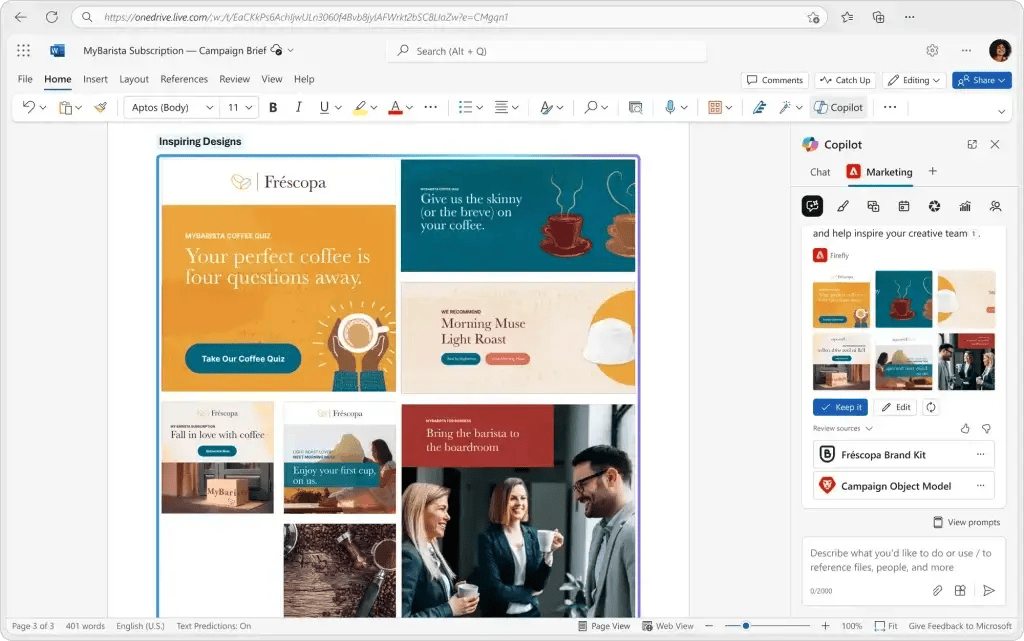
Task: Open the settings gear icon
Action: [932, 50]
